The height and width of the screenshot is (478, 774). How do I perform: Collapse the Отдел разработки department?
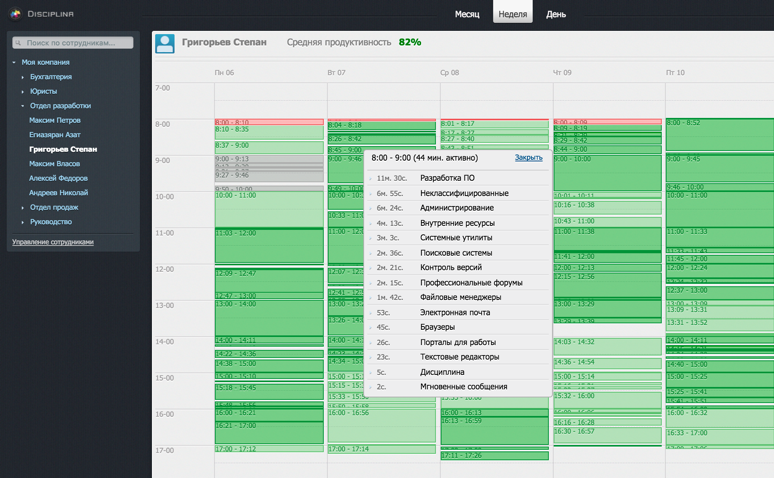(23, 106)
